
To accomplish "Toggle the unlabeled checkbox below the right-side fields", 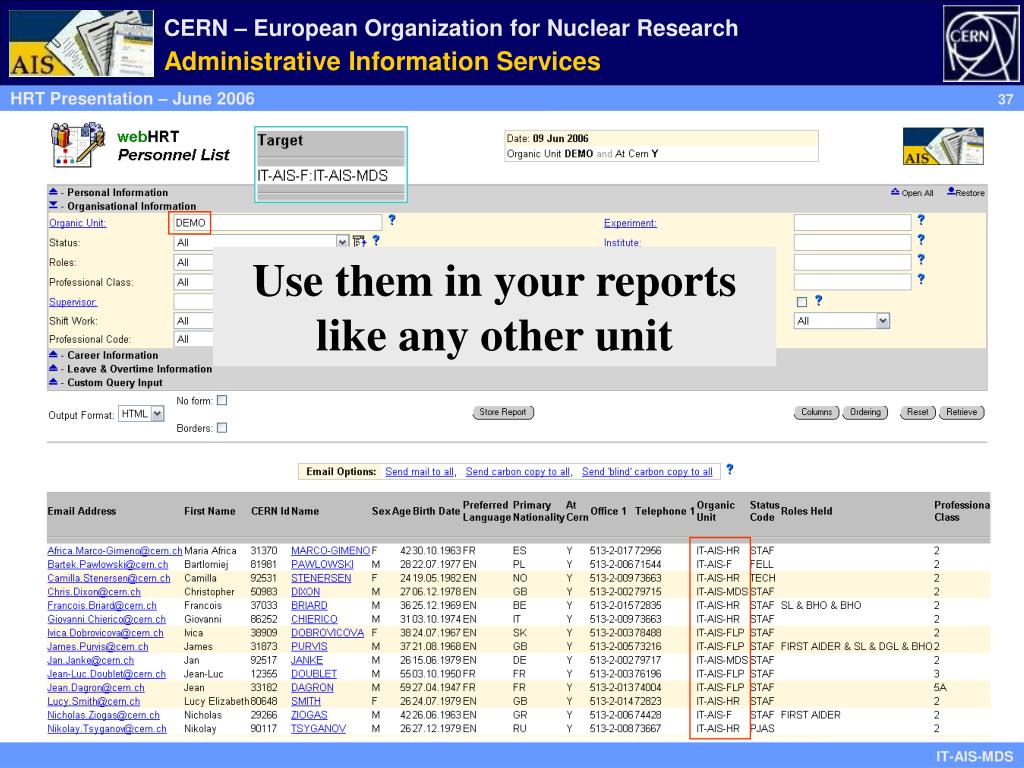I will coord(802,302).
